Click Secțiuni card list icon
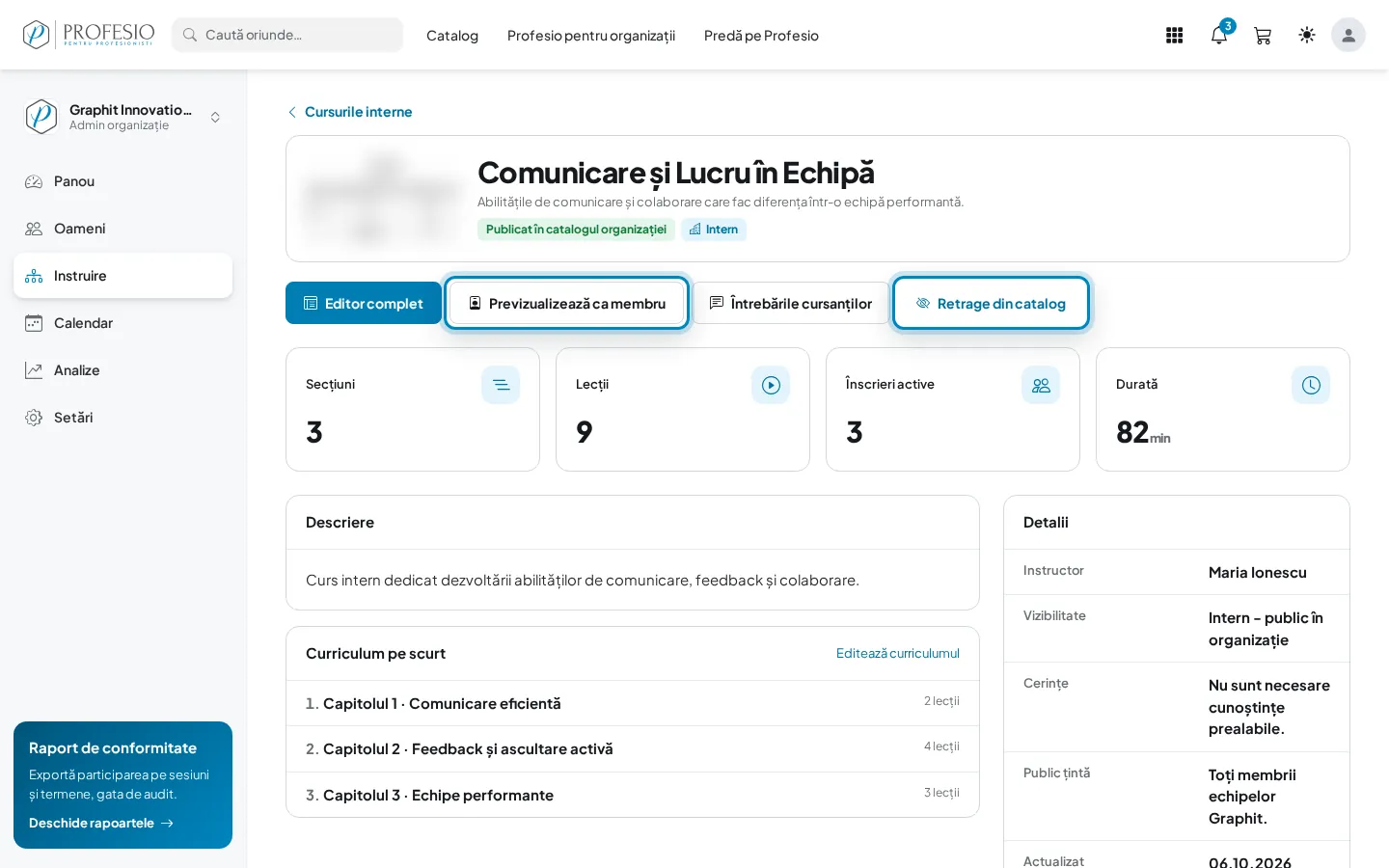 click(501, 385)
